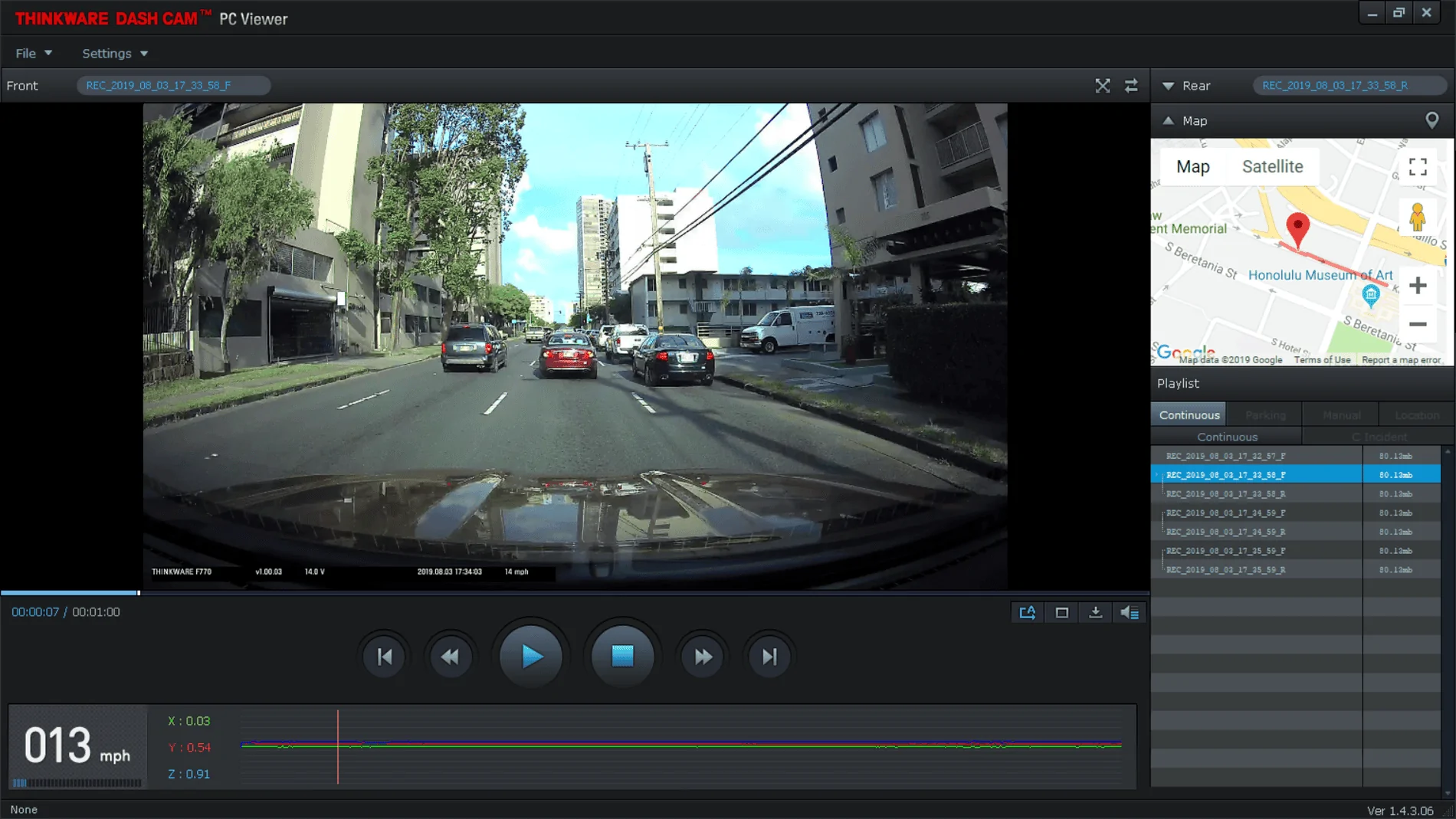The image size is (1456, 819).
Task: Click the playlist scrollbar up arrow
Action: tap(1448, 452)
